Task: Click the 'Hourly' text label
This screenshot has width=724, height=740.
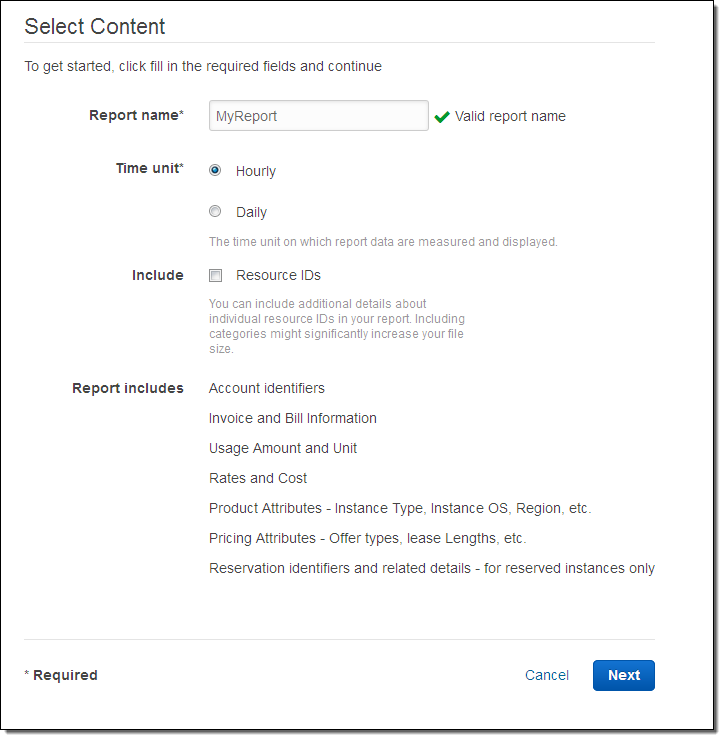Action: pyautogui.click(x=256, y=171)
